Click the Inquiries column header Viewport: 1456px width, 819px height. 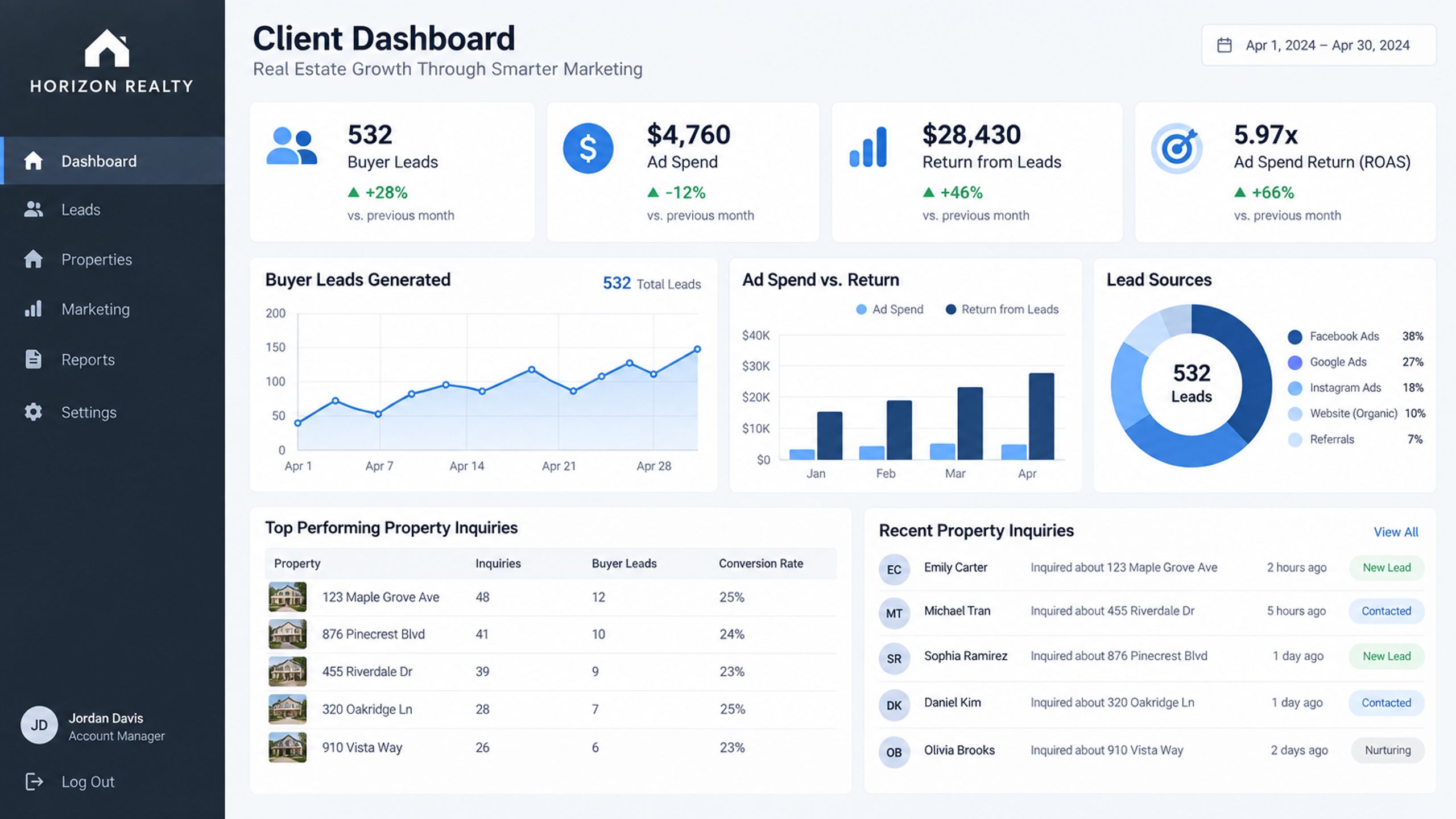coord(498,563)
